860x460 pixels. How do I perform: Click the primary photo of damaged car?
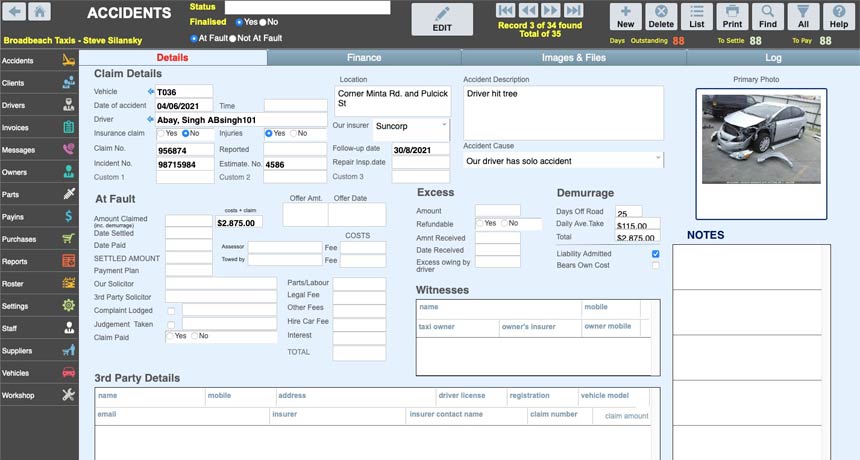coord(761,139)
